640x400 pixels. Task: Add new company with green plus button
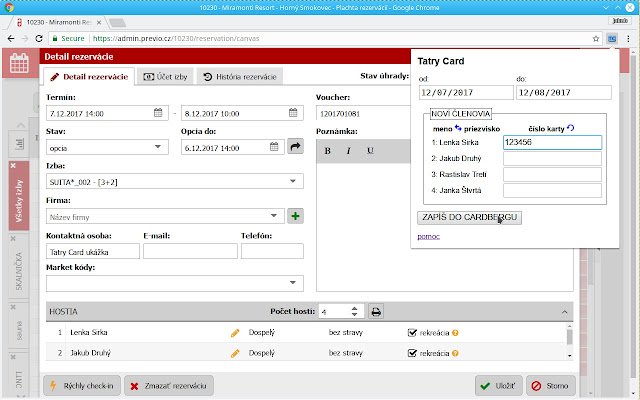coord(295,216)
